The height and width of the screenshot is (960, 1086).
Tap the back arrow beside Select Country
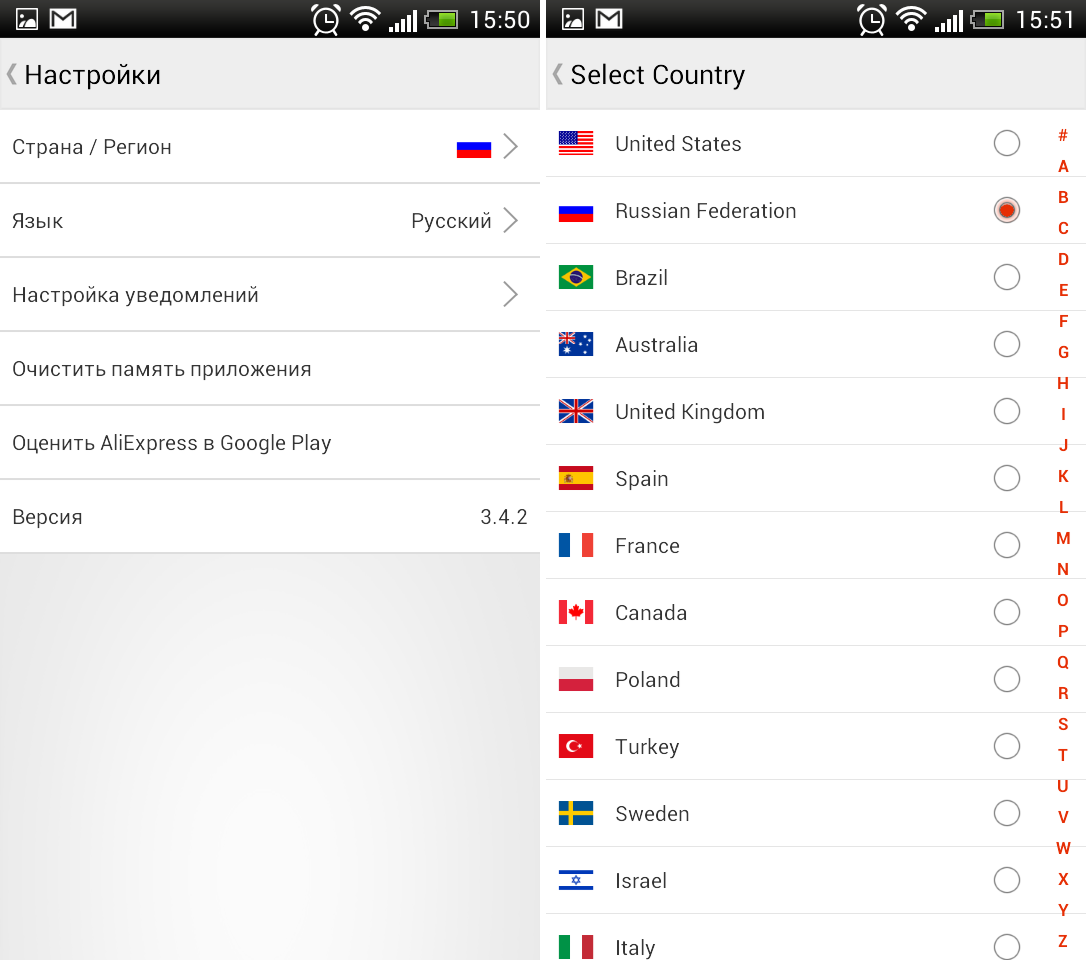click(x=557, y=74)
